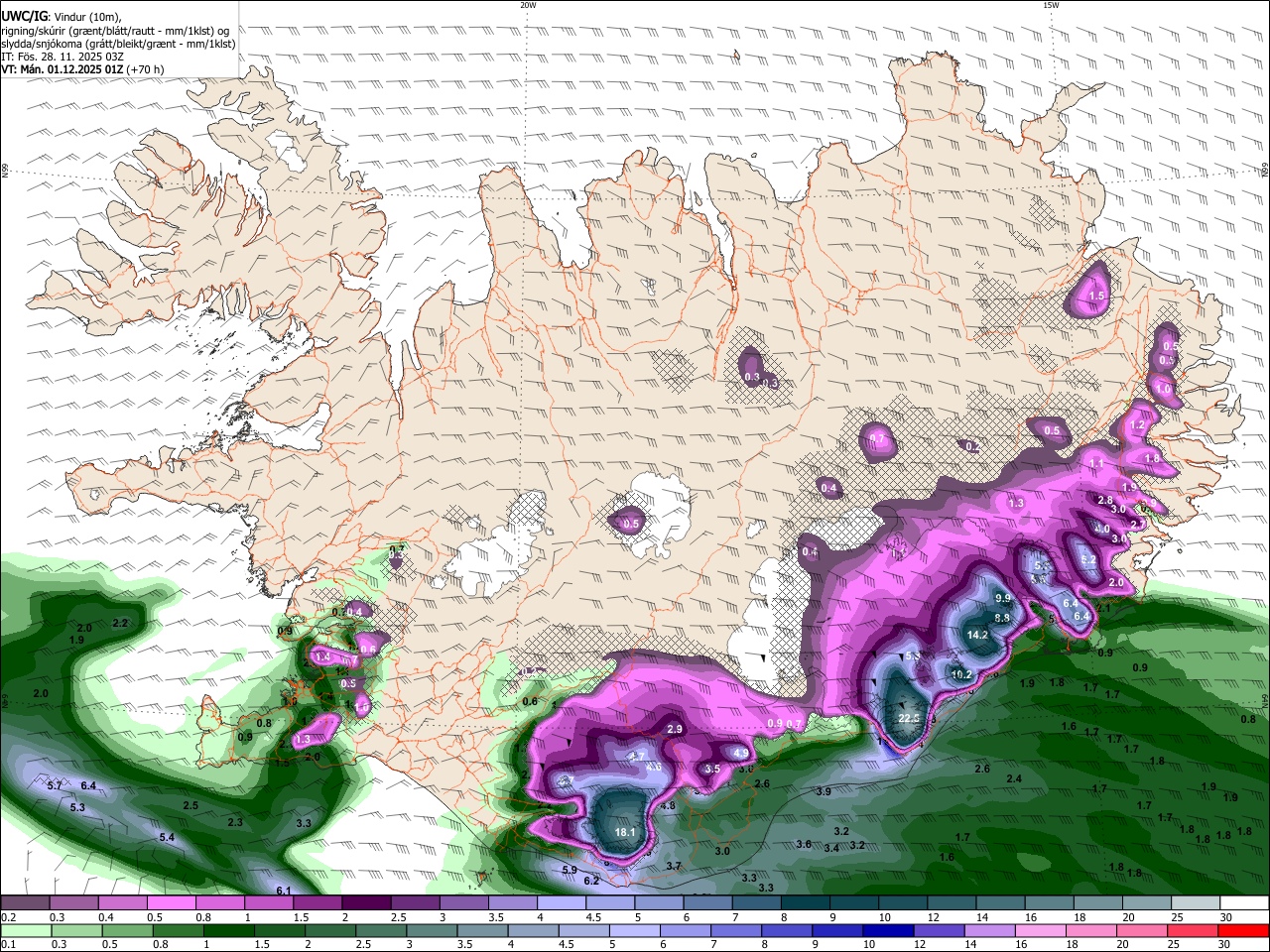
Task: Click the 2.9 snow value on south coast
Action: [675, 729]
